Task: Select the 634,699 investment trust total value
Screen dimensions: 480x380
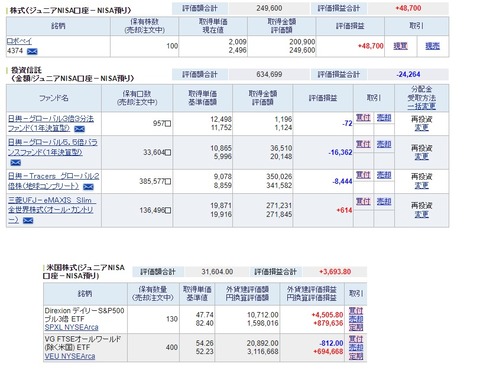Action: click(269, 74)
